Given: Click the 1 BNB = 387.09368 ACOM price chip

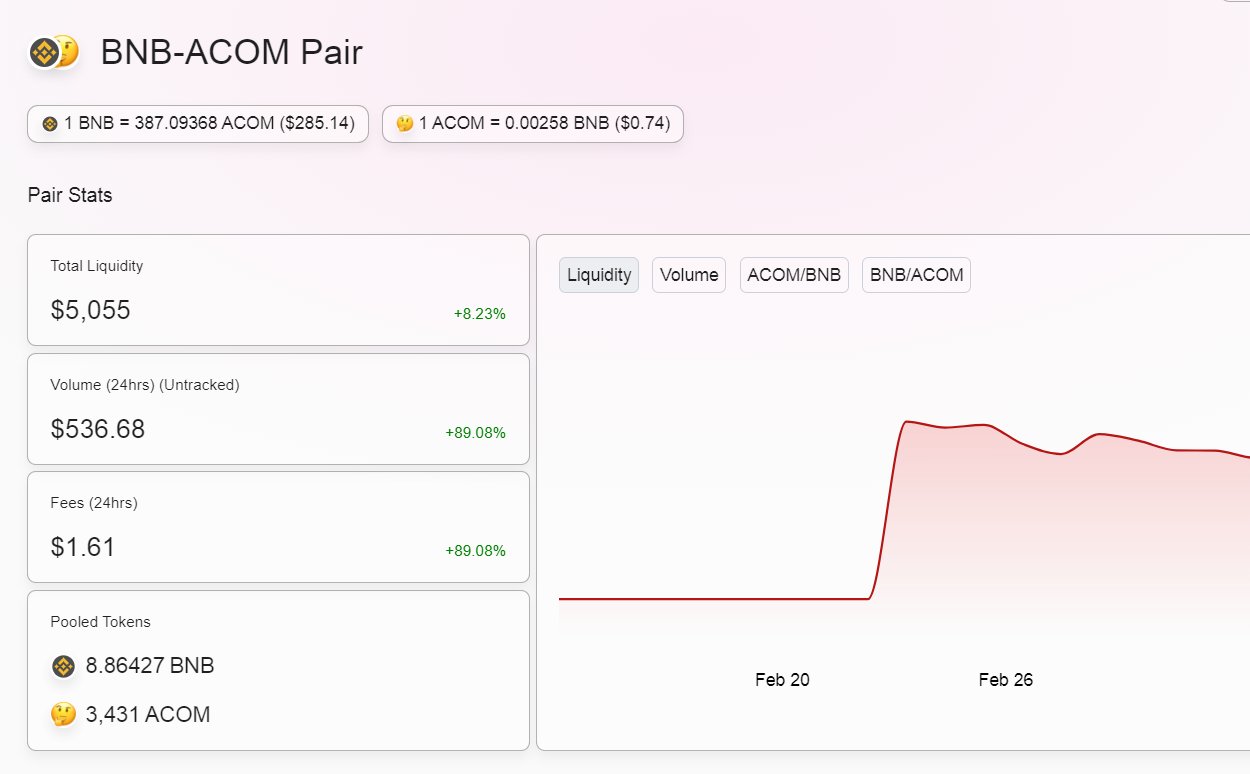Looking at the screenshot, I should pos(198,124).
